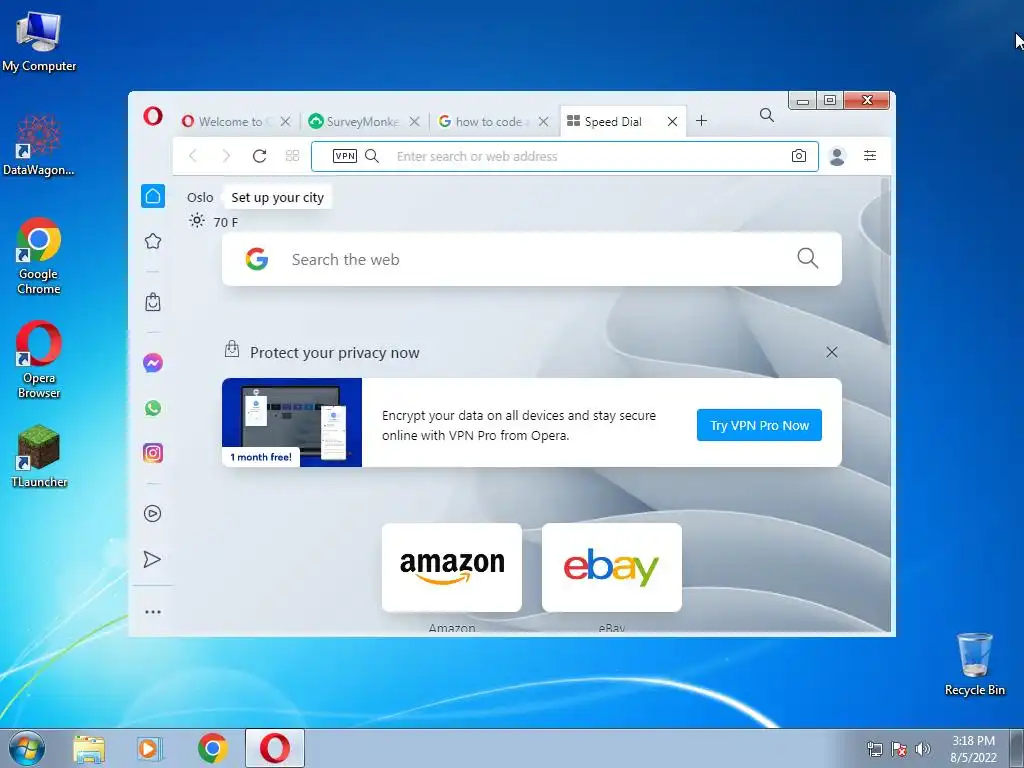Open the volume speaker tray icon

click(923, 749)
